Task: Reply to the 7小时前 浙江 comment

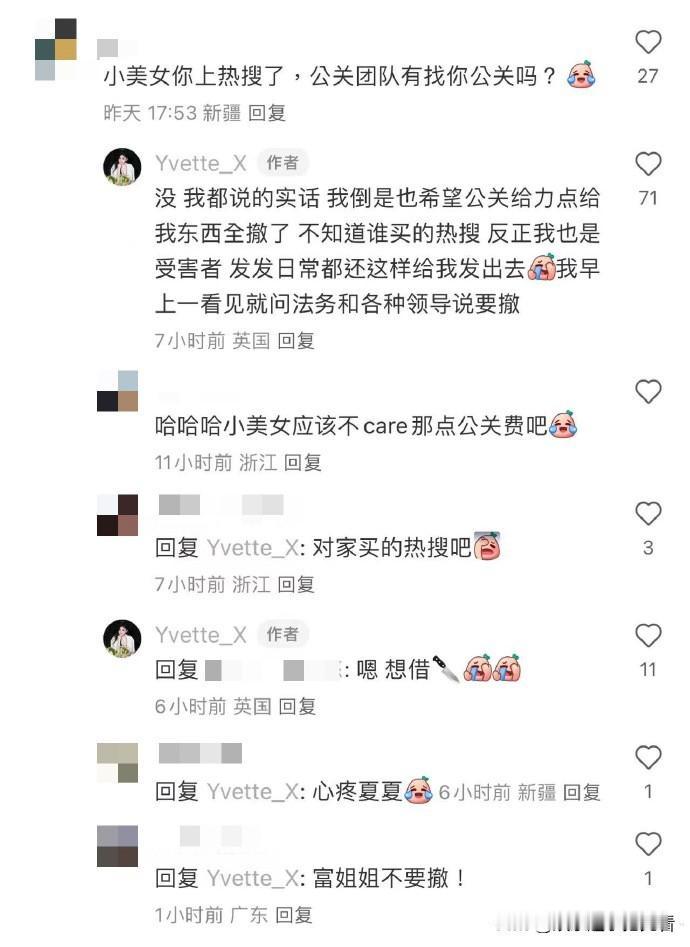Action: [x=295, y=584]
